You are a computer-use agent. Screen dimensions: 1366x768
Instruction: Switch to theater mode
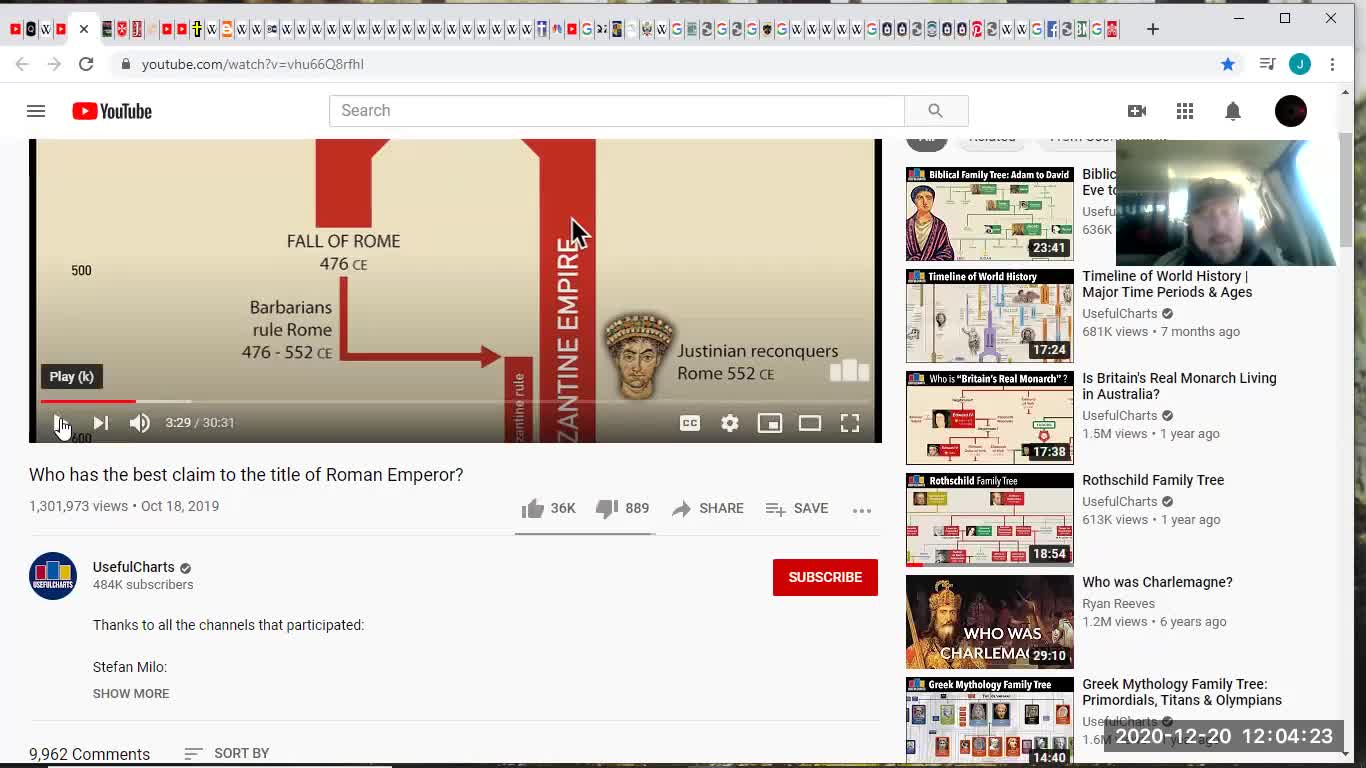point(810,423)
